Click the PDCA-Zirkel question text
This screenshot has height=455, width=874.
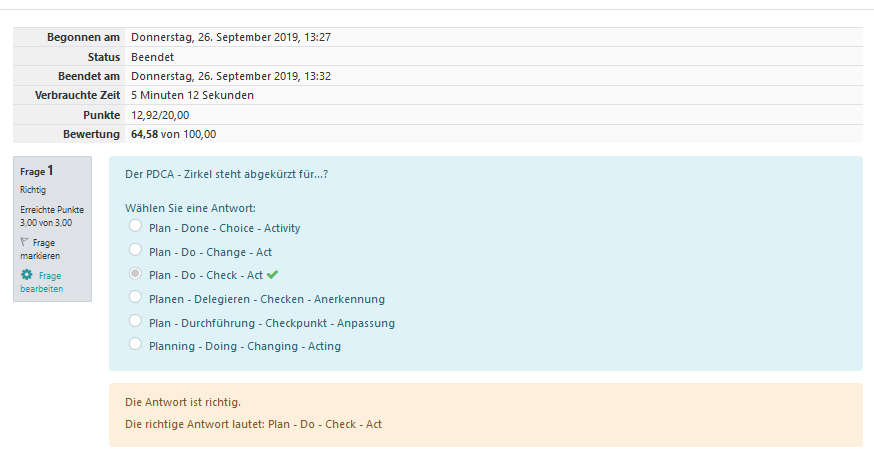pos(227,174)
